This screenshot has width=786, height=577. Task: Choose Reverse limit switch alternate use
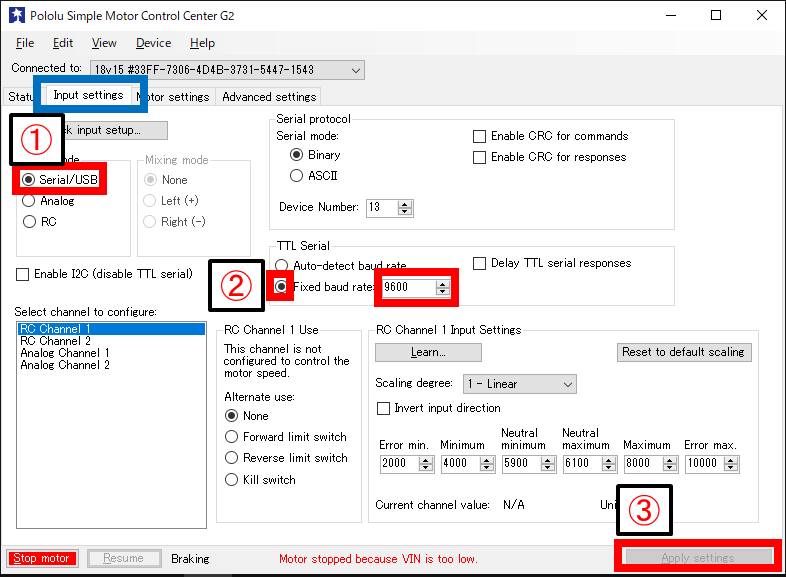click(x=286, y=458)
